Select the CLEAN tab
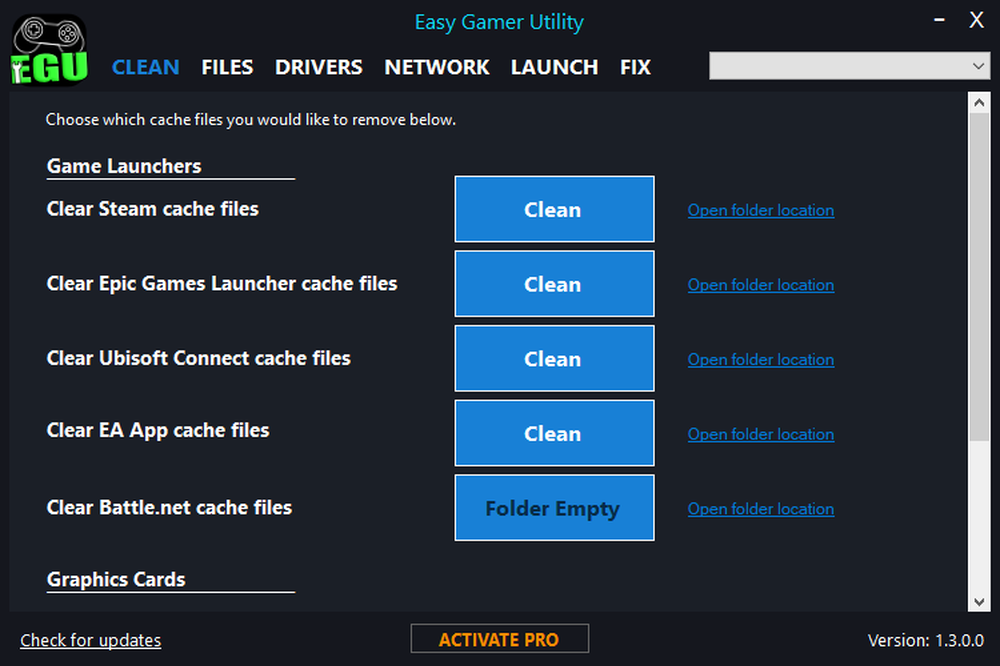 tap(145, 67)
